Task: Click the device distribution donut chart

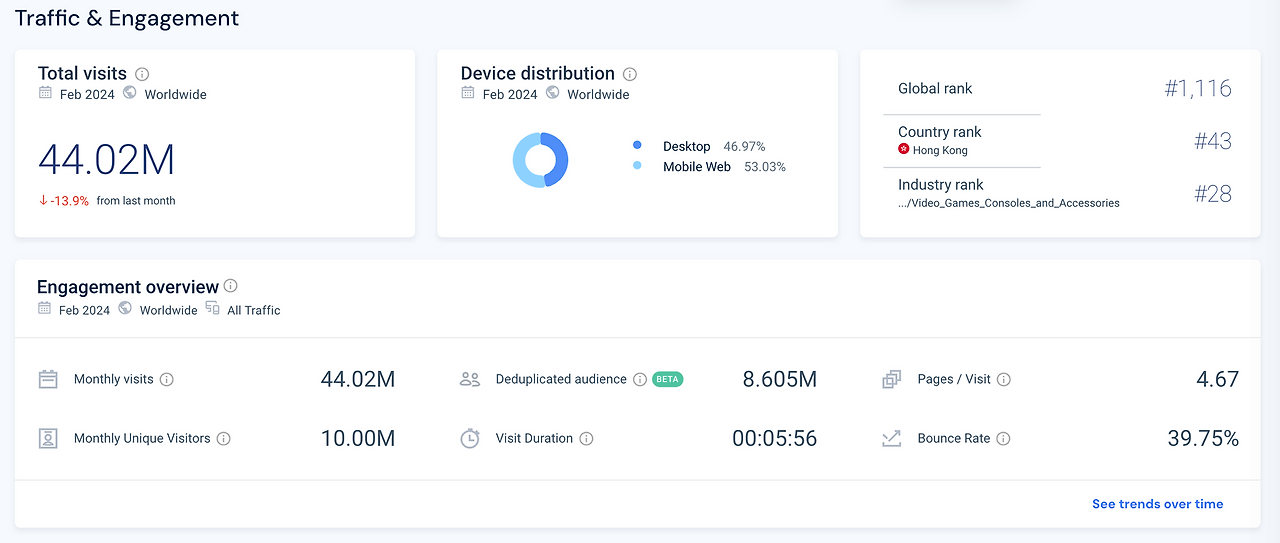Action: (541, 160)
